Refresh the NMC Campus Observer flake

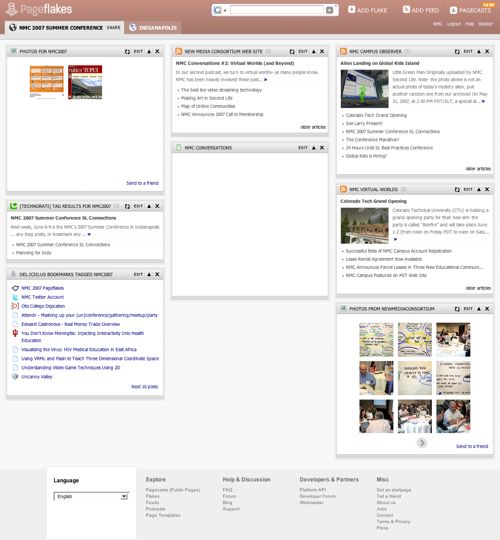(457, 51)
